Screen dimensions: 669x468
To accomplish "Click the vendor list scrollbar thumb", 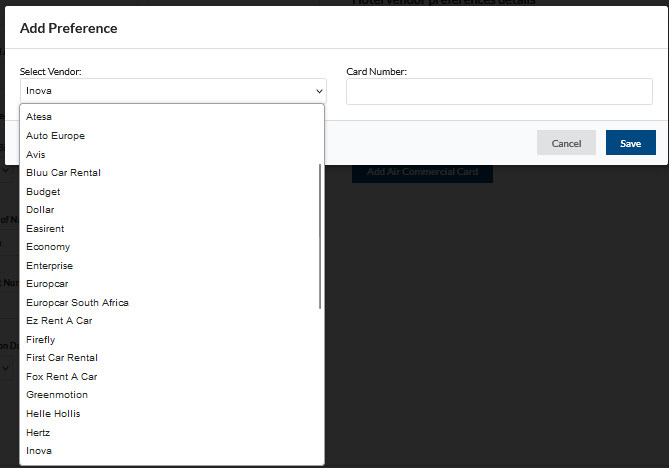I will pyautogui.click(x=320, y=236).
